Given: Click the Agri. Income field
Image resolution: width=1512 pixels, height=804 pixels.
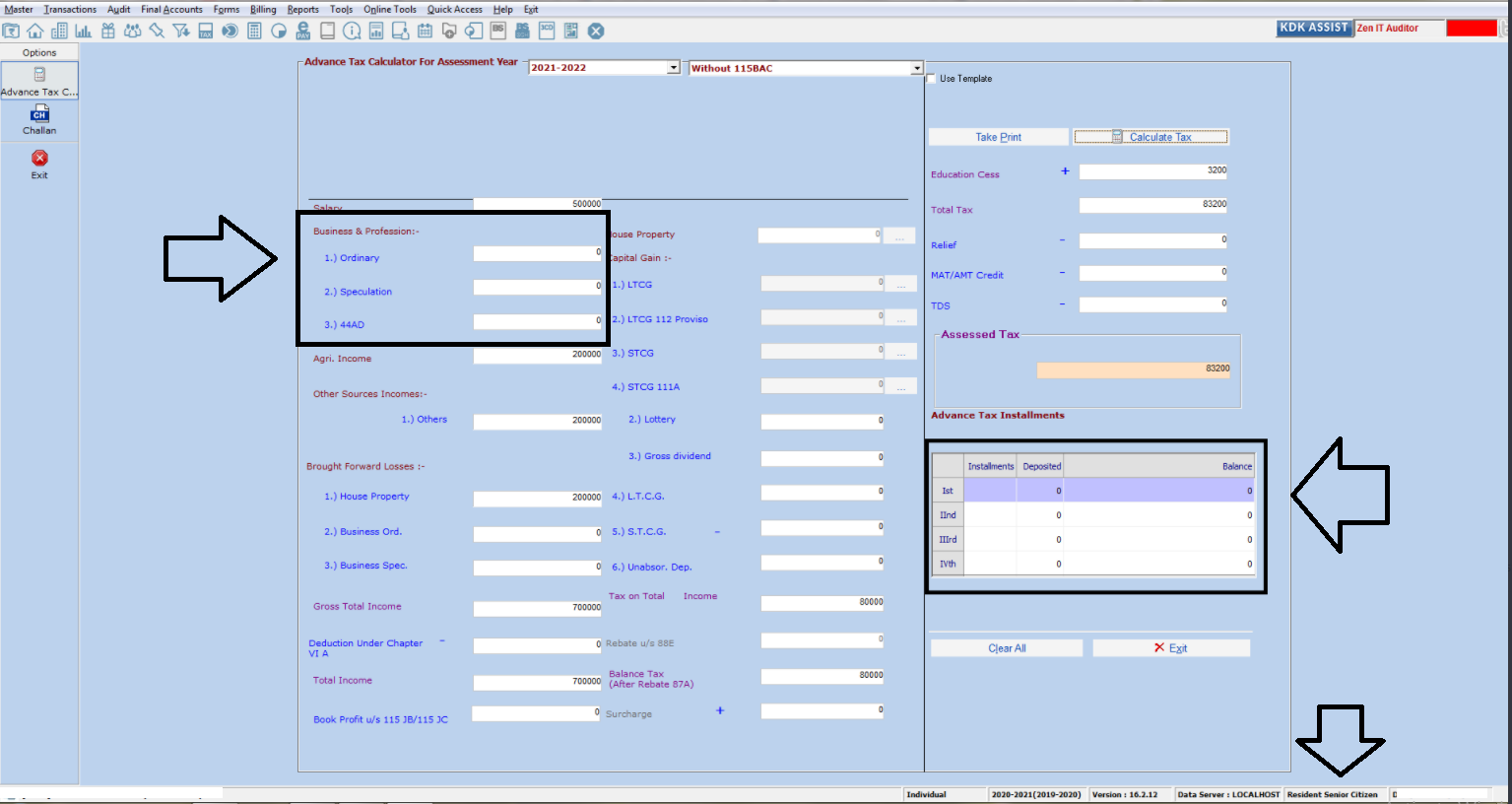Looking at the screenshot, I should click(x=538, y=356).
